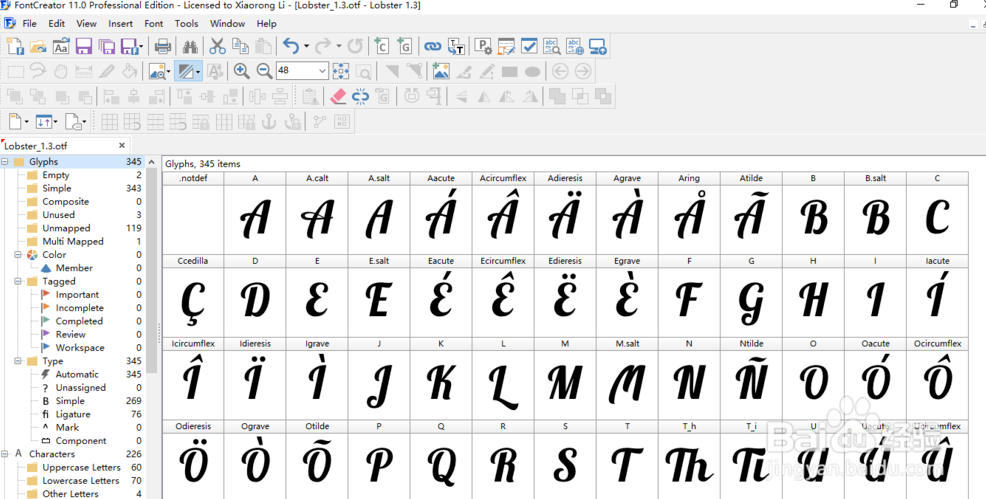Click the Cut scissors icon

pos(217,46)
